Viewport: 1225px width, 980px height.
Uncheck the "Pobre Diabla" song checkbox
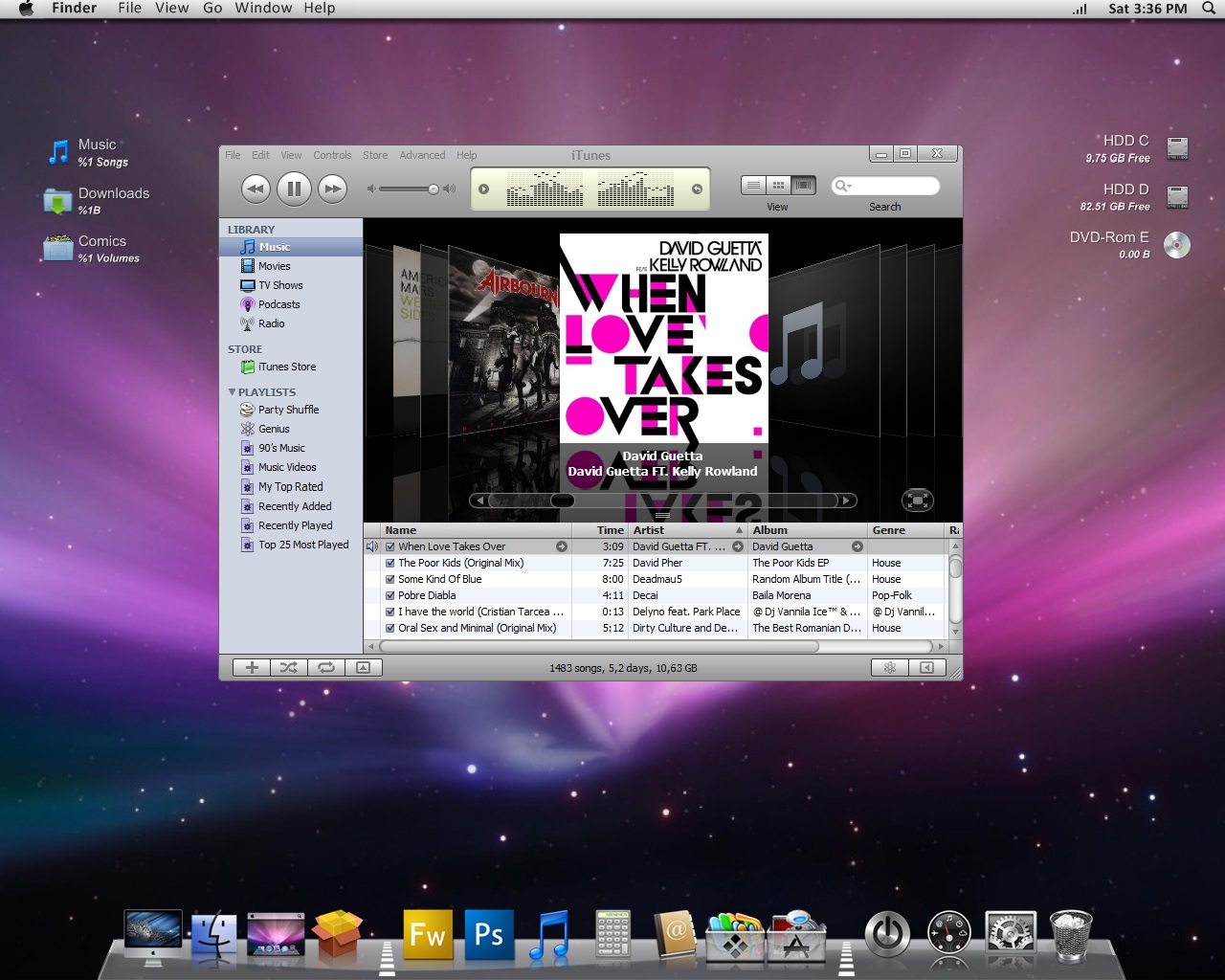tap(390, 596)
